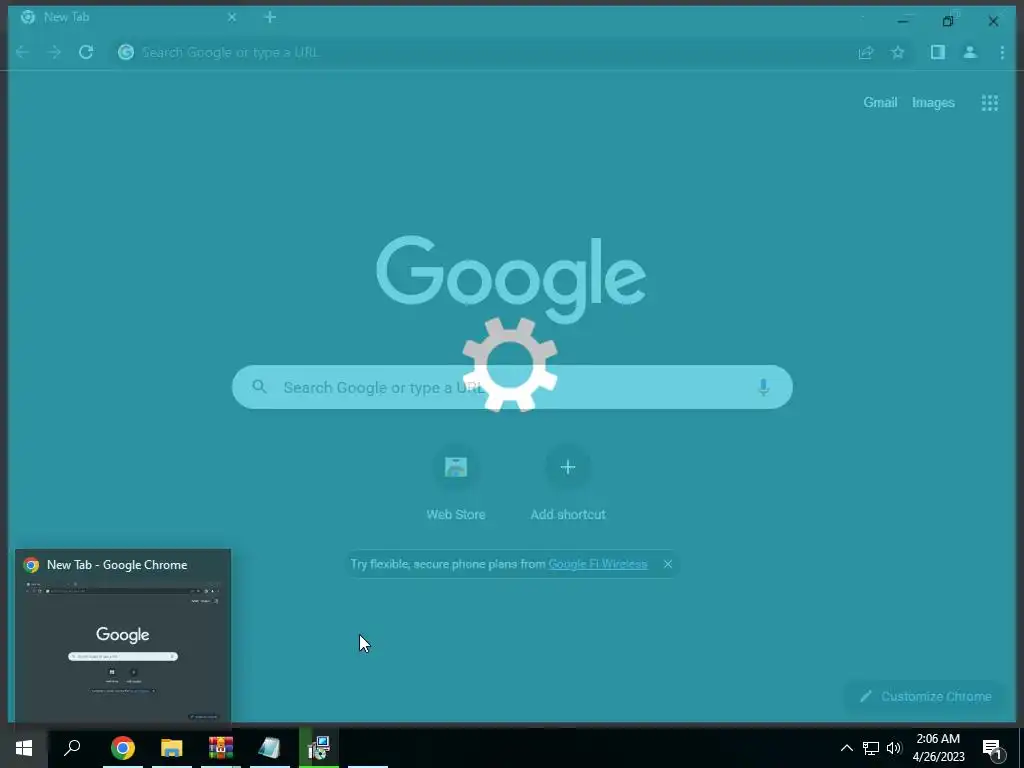Open the Web Store shortcut

[456, 484]
